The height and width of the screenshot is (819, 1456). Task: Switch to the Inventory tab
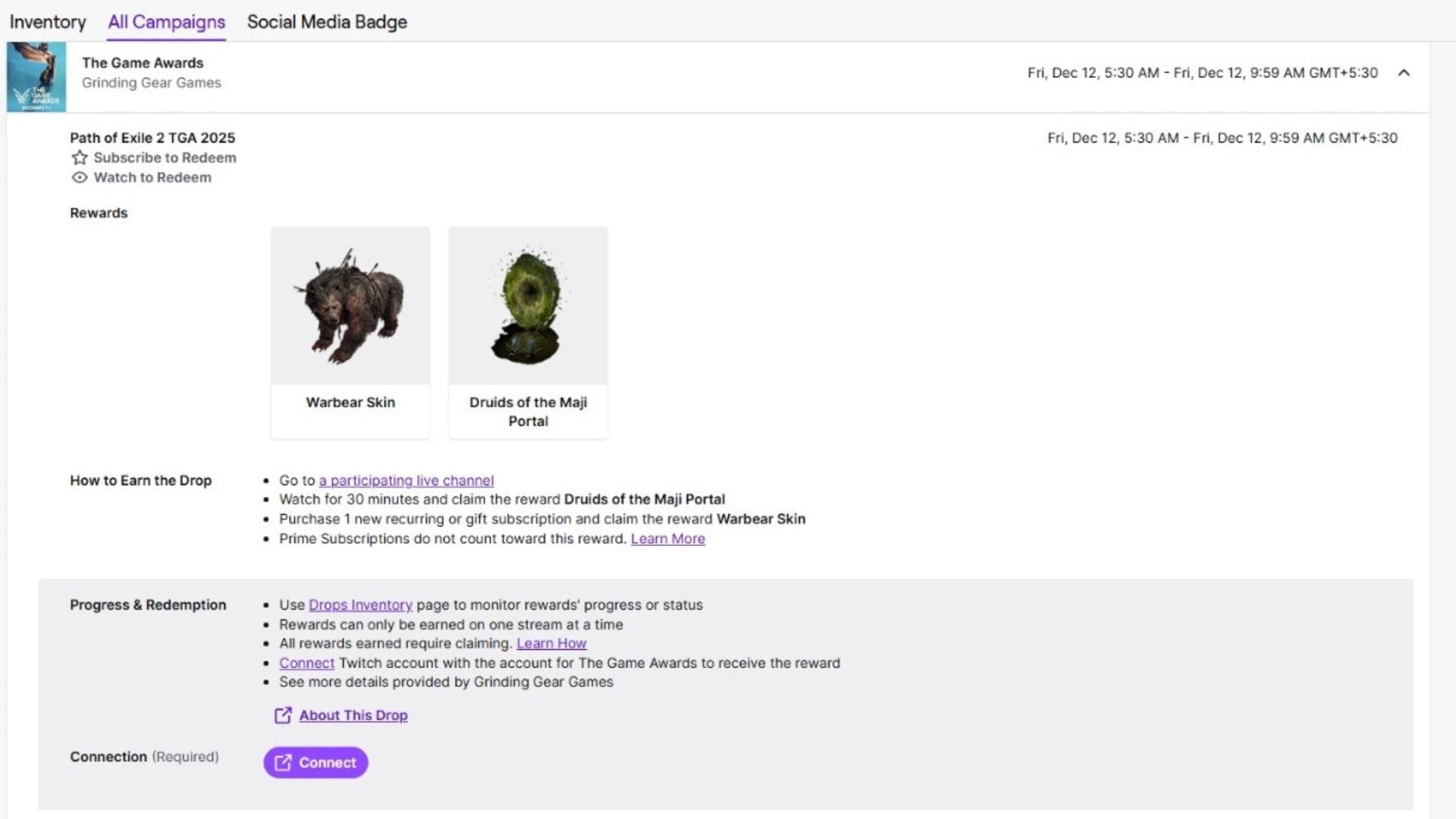tap(47, 22)
